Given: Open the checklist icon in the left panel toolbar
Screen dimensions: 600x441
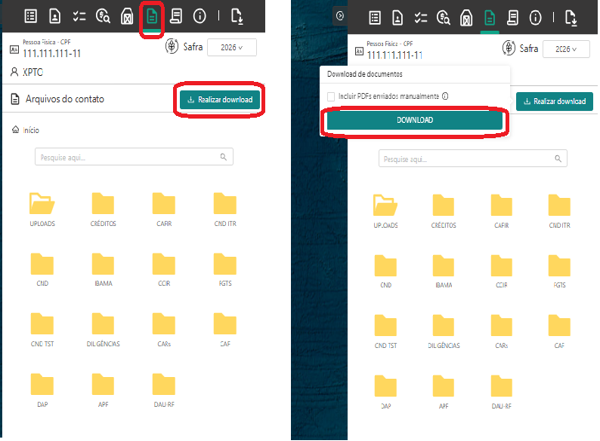Looking at the screenshot, I should point(79,16).
